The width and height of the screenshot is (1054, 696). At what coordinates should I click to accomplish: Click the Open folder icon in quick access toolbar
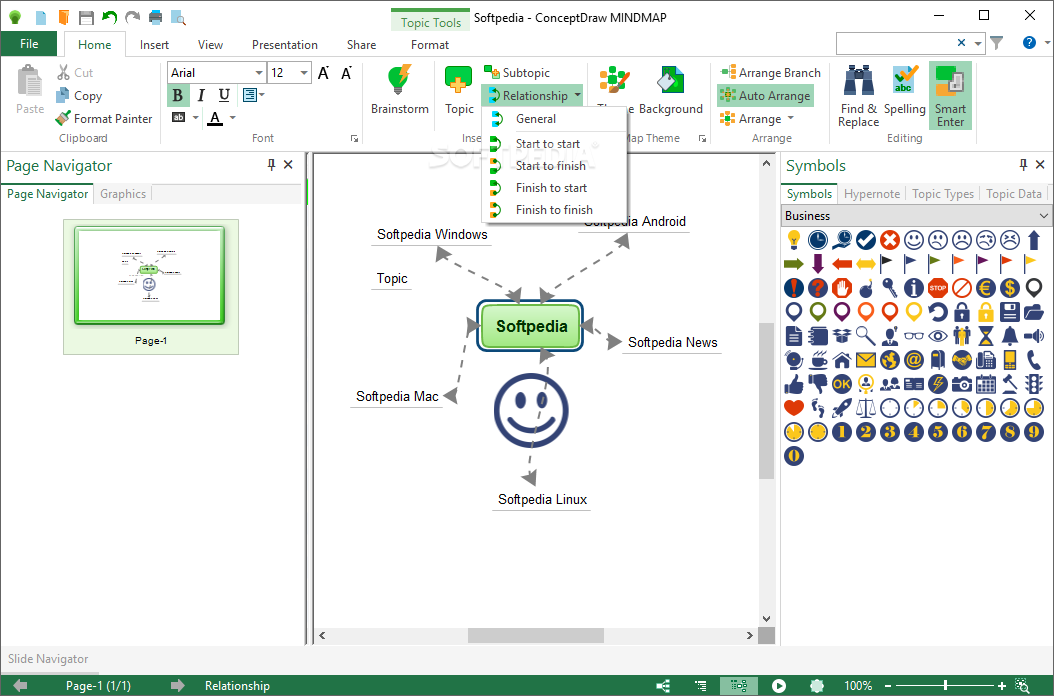[x=63, y=17]
